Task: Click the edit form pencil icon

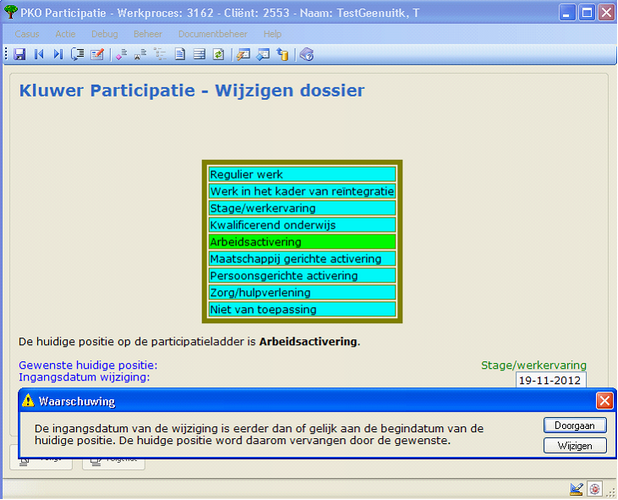Action: tap(97, 54)
